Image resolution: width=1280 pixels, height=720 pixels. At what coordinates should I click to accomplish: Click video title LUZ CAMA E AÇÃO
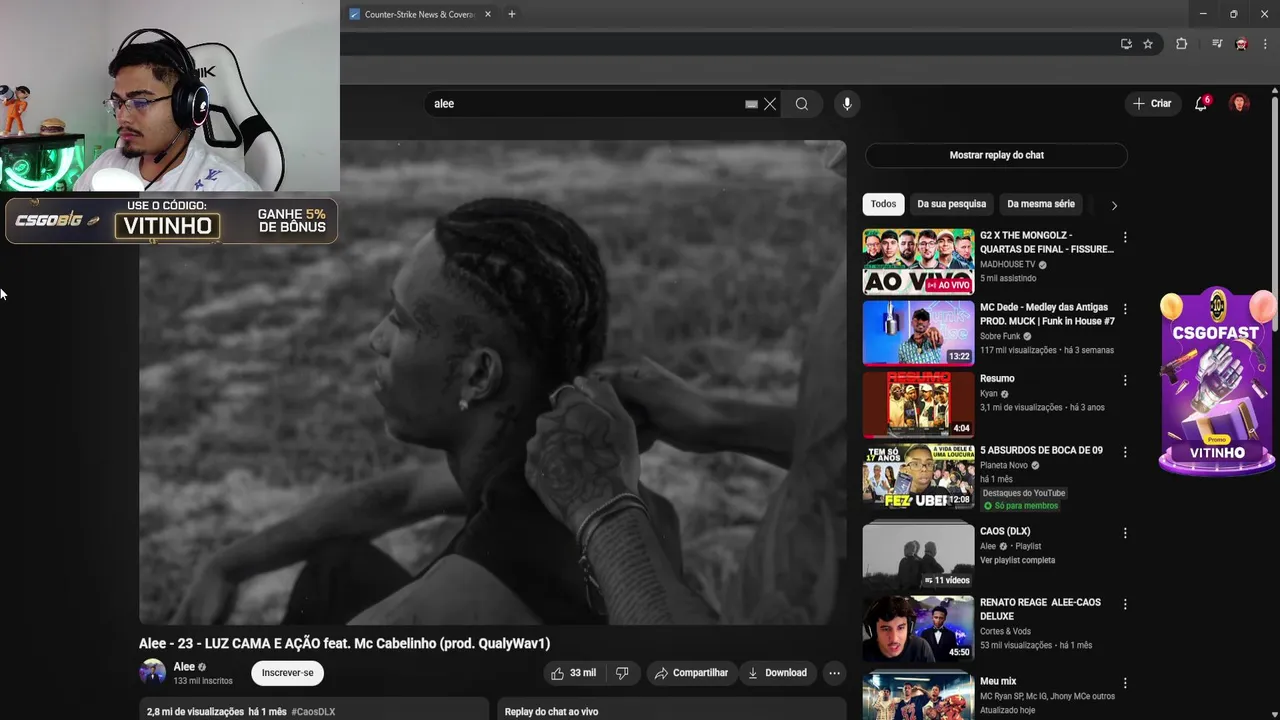click(x=344, y=643)
